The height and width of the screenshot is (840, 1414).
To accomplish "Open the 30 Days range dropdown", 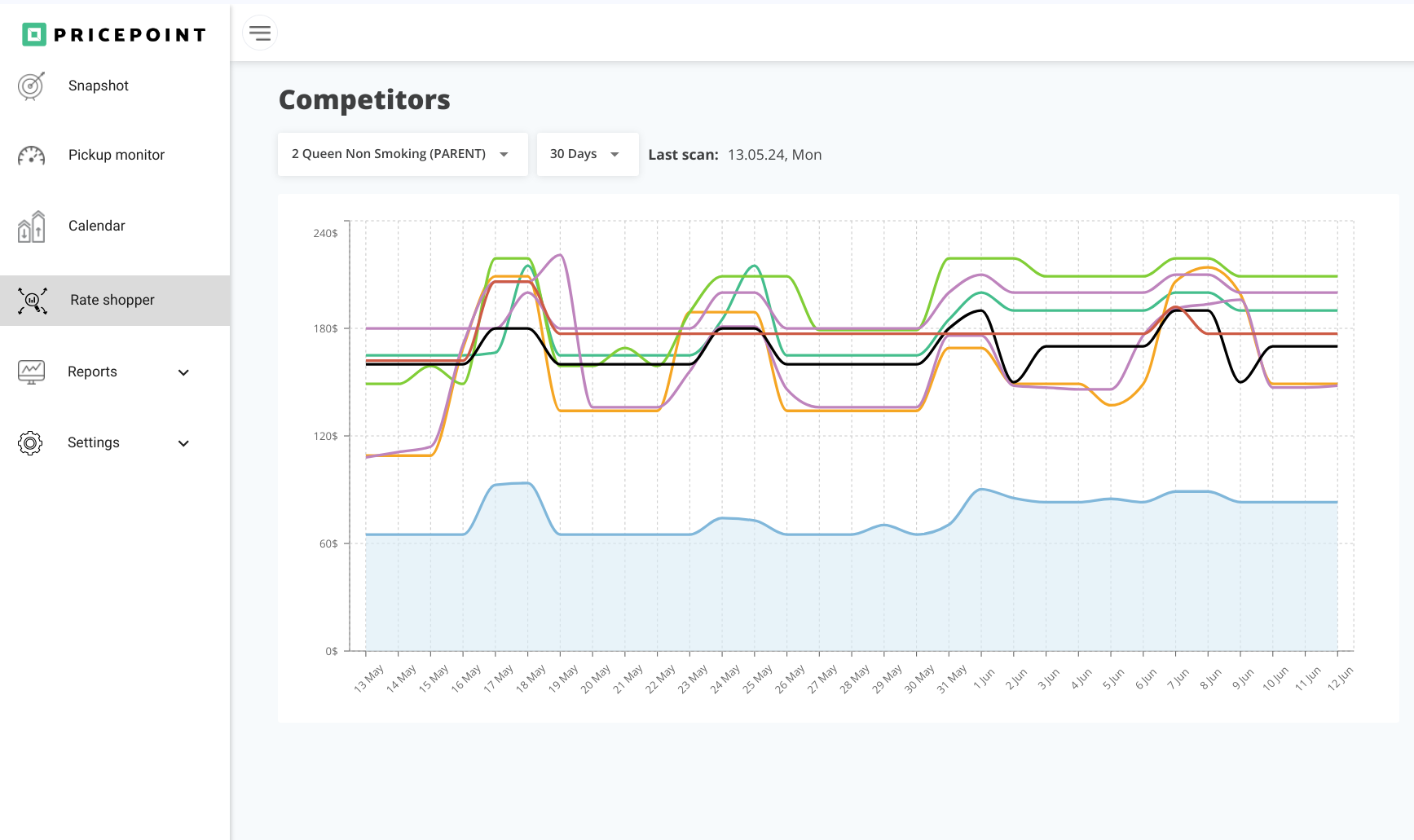I will pos(587,154).
